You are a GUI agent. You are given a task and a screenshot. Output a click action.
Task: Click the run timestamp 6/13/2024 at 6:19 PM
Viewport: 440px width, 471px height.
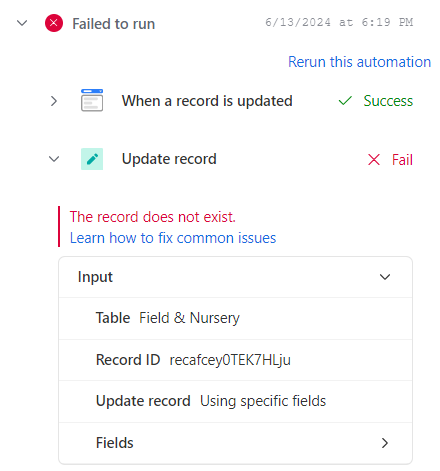tap(339, 22)
